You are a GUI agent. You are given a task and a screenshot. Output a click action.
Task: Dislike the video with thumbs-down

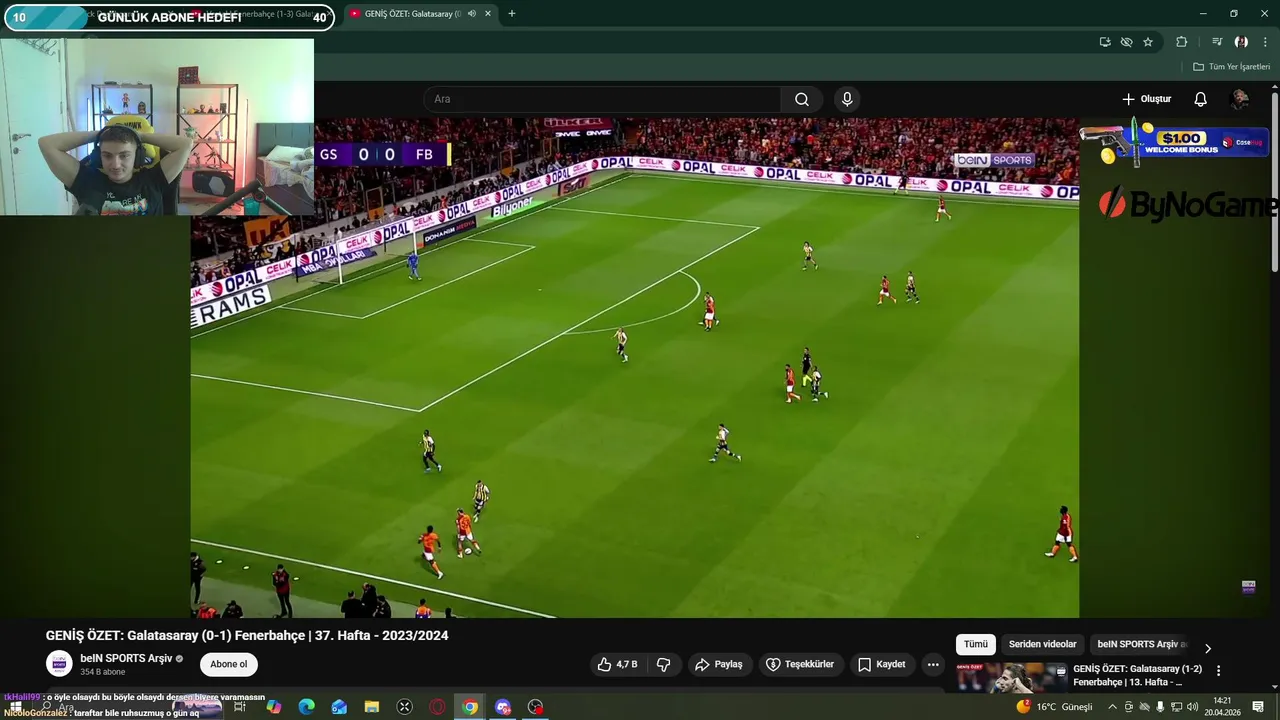point(663,664)
